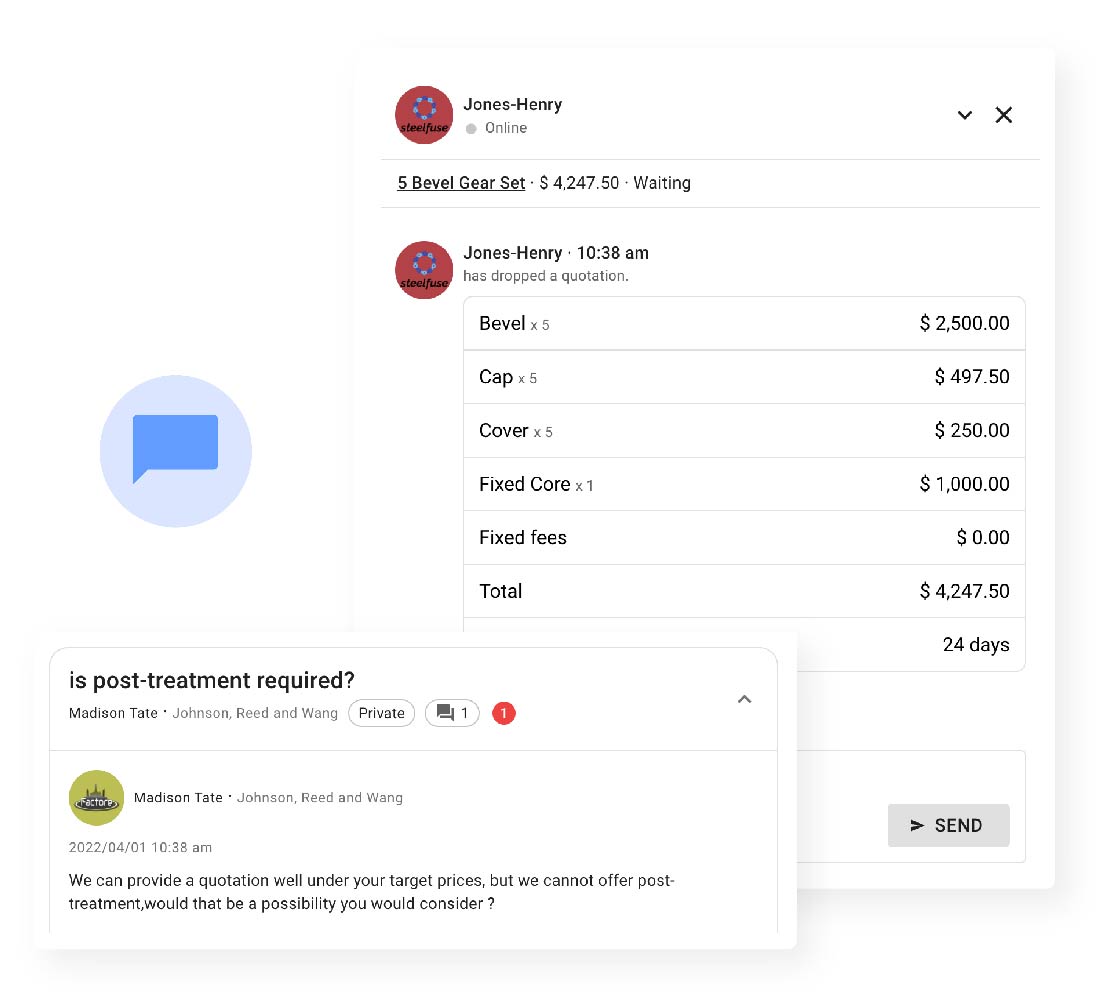Click Madison Tate's Factore avatar
The width and height of the screenshot is (1109, 997).
click(96, 798)
